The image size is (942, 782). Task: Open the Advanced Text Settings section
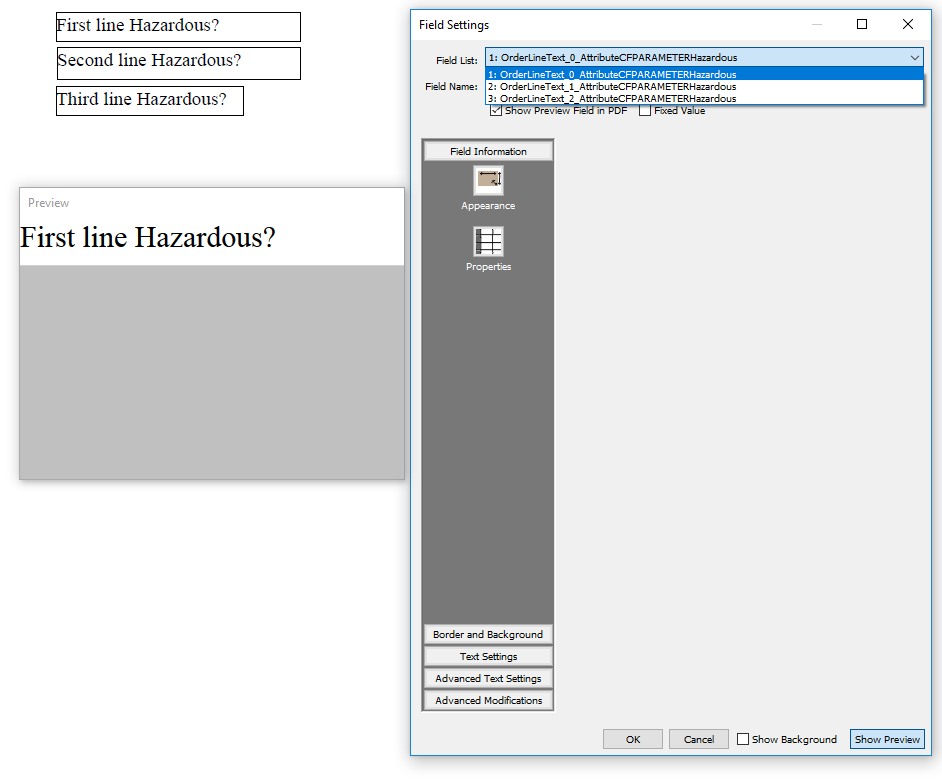click(488, 679)
